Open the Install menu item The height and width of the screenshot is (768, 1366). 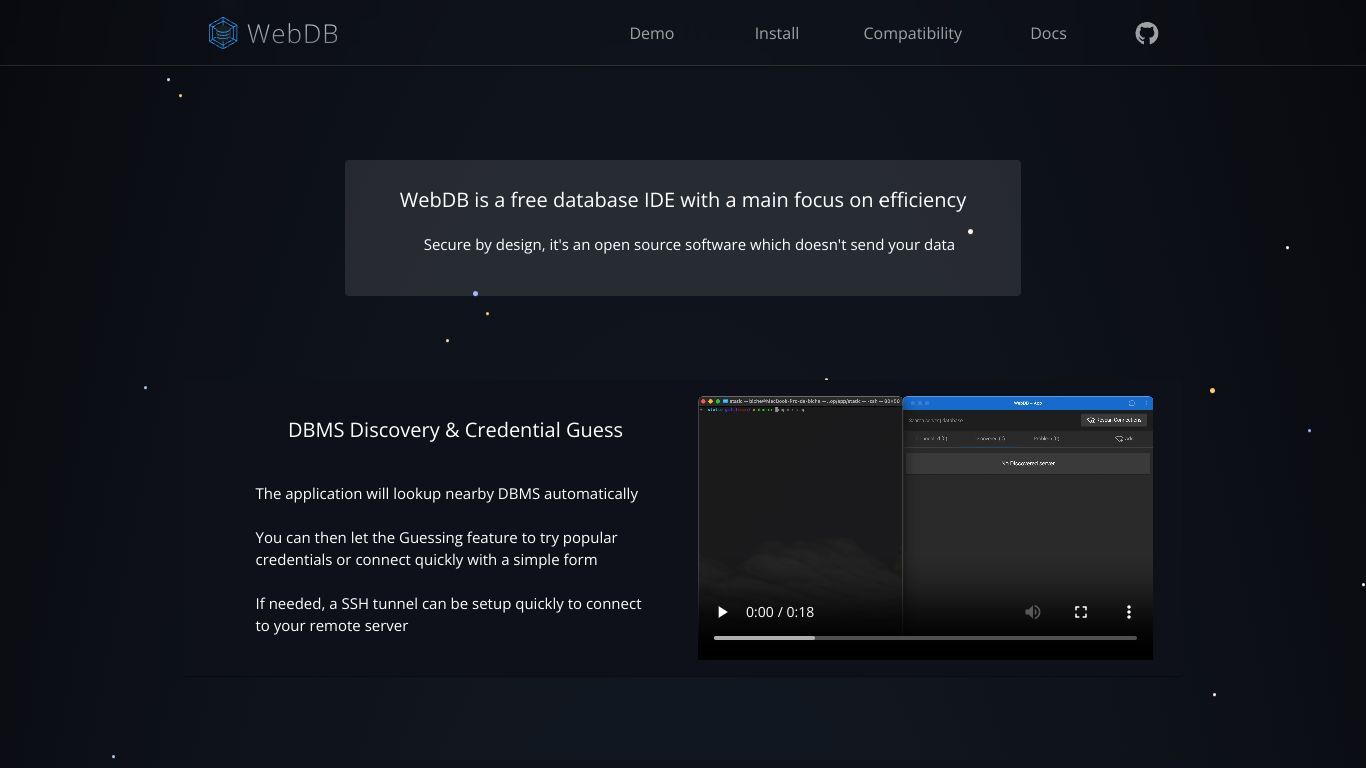pos(777,33)
